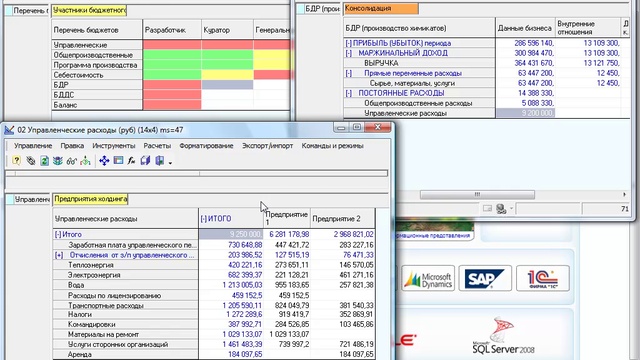Select the БДР tab beside Консолидация
The width and height of the screenshot is (640, 360).
(319, 9)
